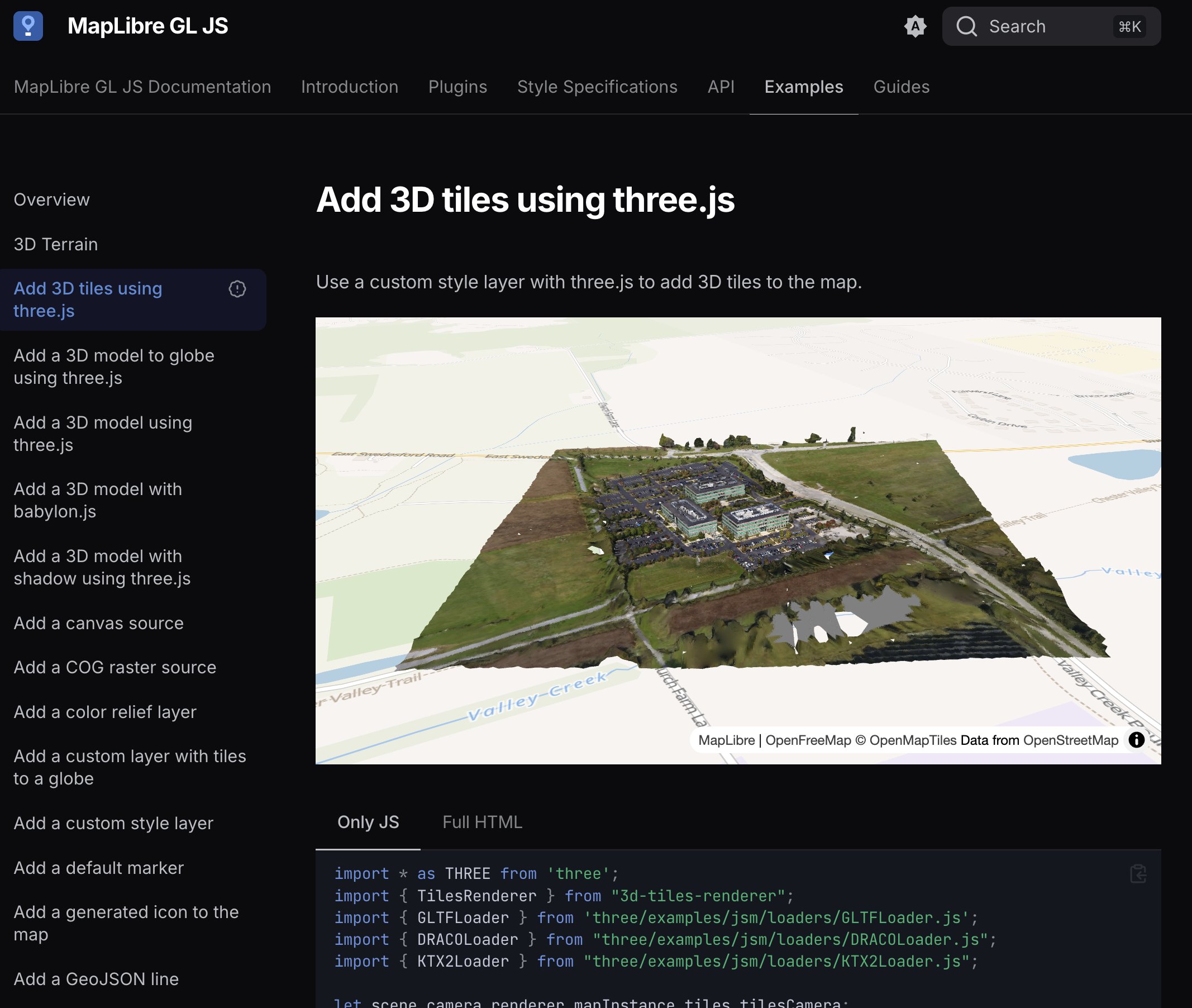Click the KTX2Loader import code line
Viewport: 1192px width, 1008px height.
656,961
